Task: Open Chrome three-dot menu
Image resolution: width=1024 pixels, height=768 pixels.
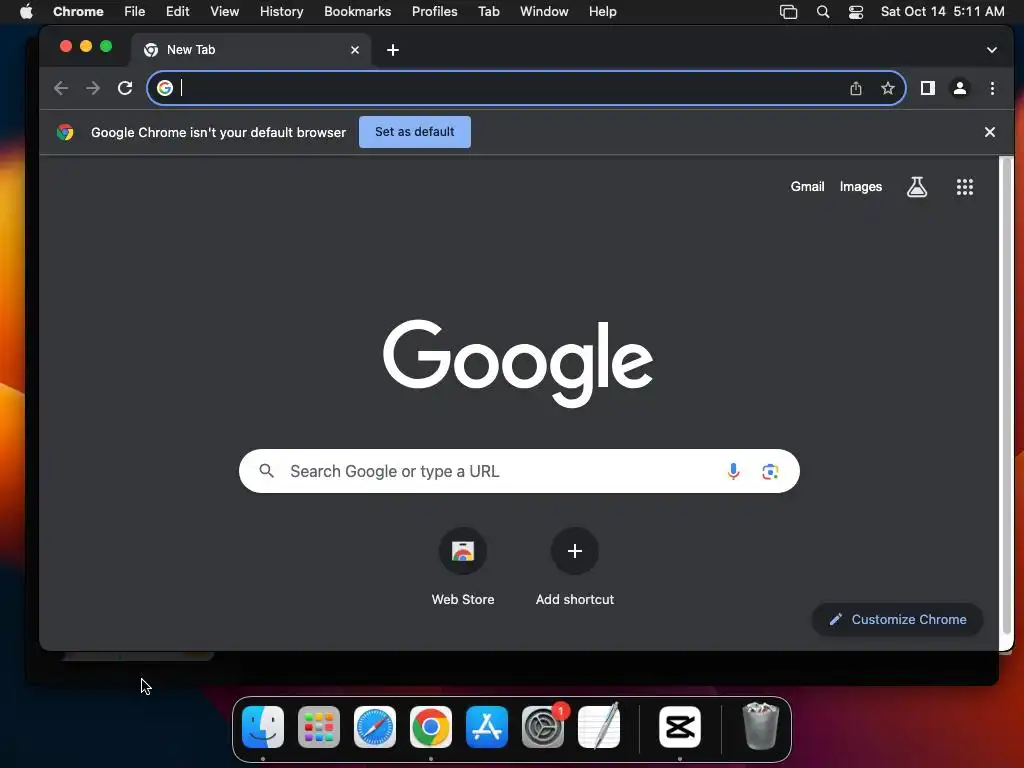Action: (992, 88)
